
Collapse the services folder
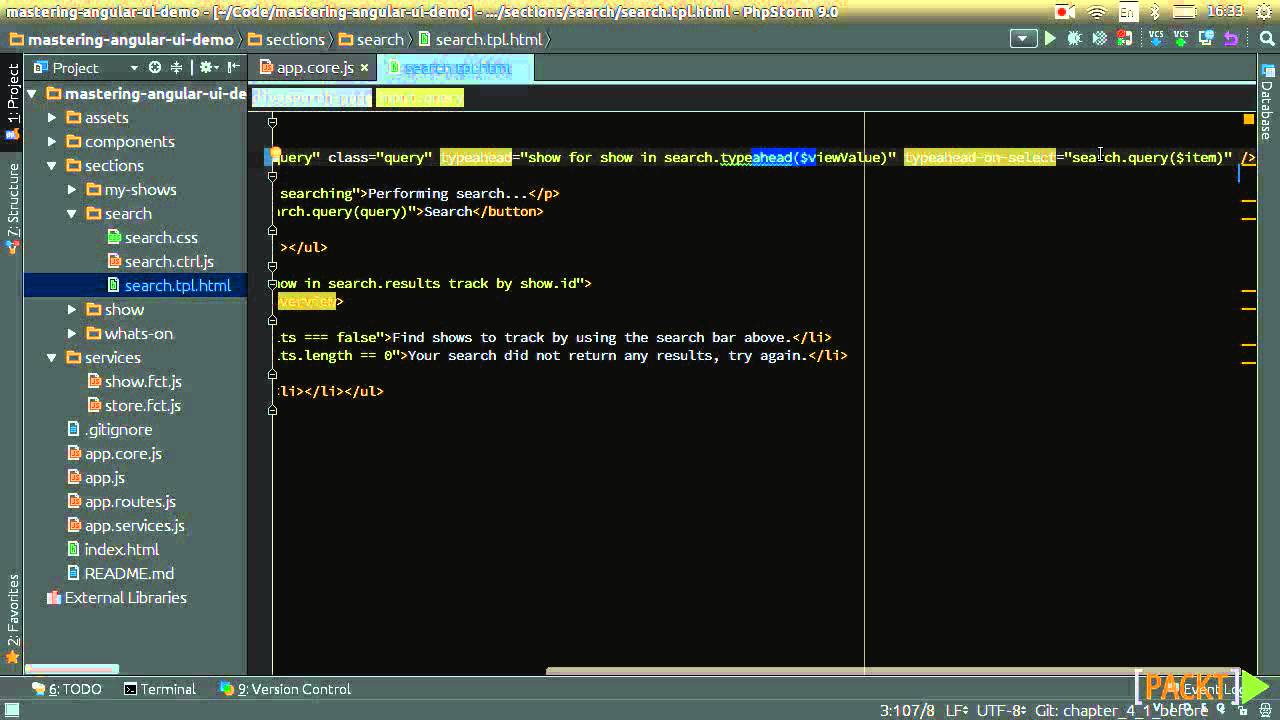[x=52, y=357]
